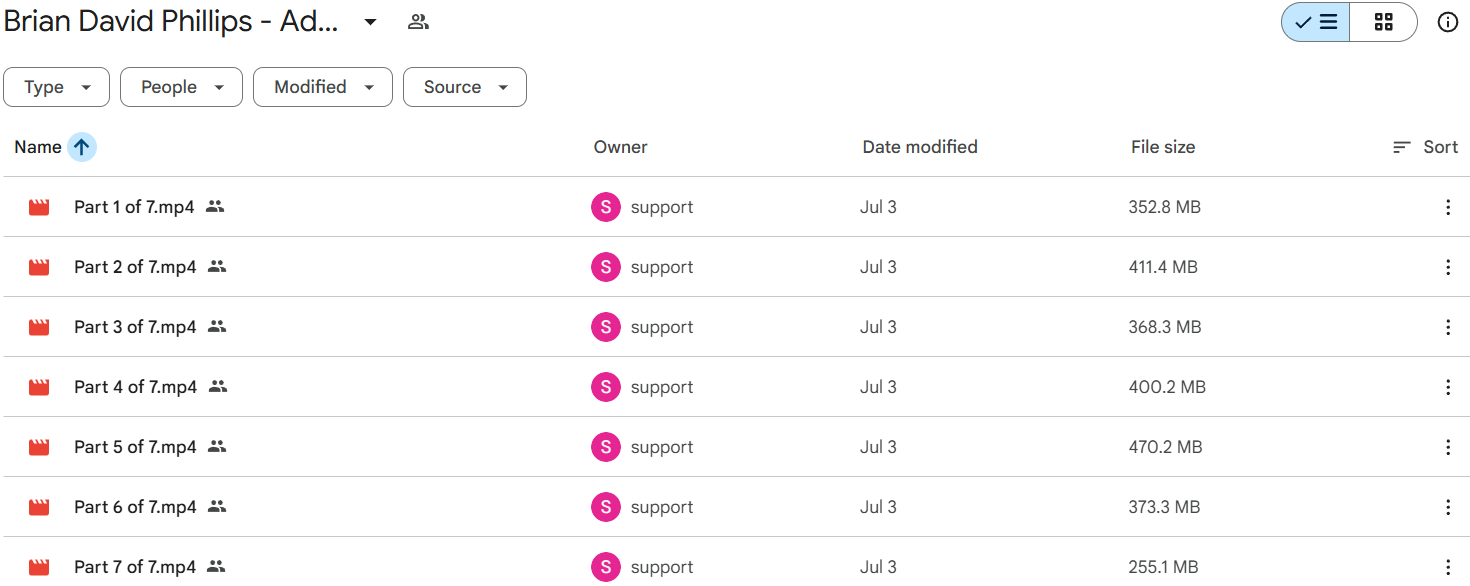Image resolution: width=1470 pixels, height=586 pixels.
Task: Open more actions for Part 1 of 7.mp4
Action: click(x=1447, y=207)
